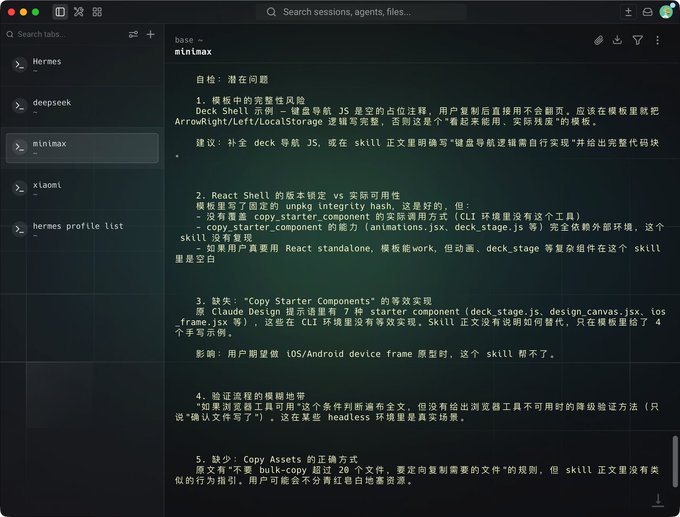Open the grid layout view icon
The image size is (680, 517).
pos(97,12)
